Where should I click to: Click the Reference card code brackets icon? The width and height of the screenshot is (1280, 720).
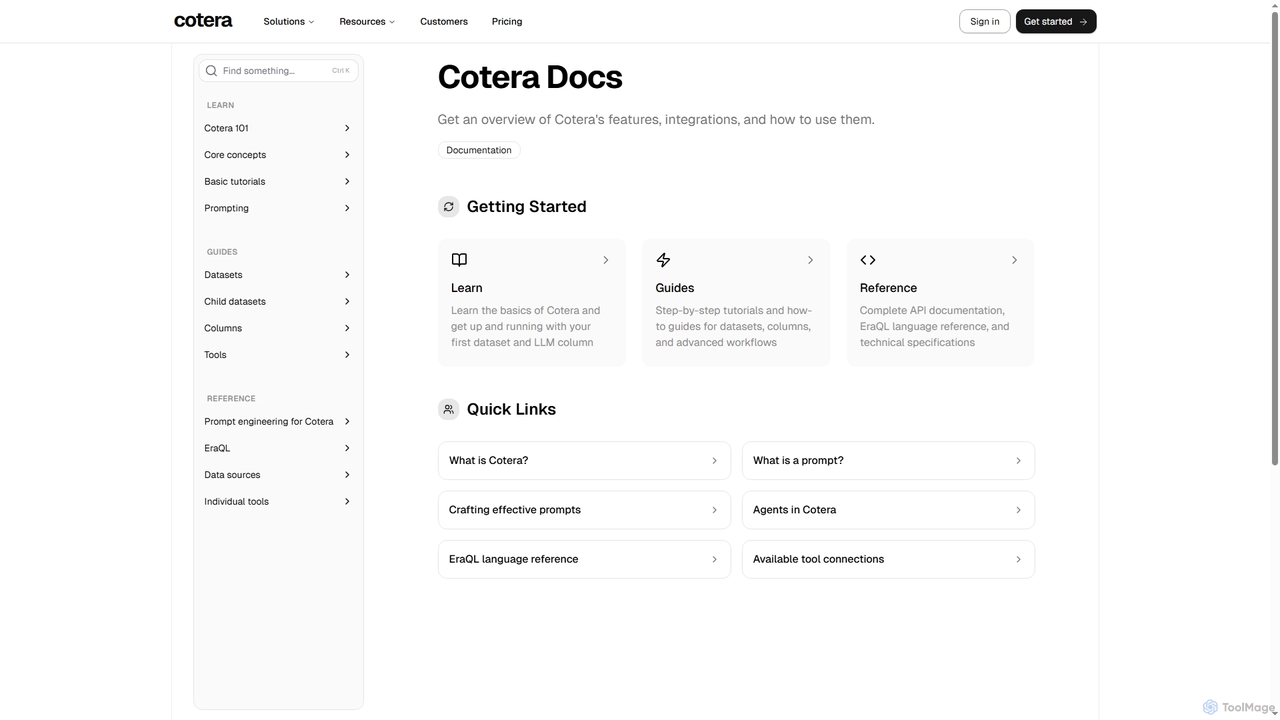(x=868, y=260)
